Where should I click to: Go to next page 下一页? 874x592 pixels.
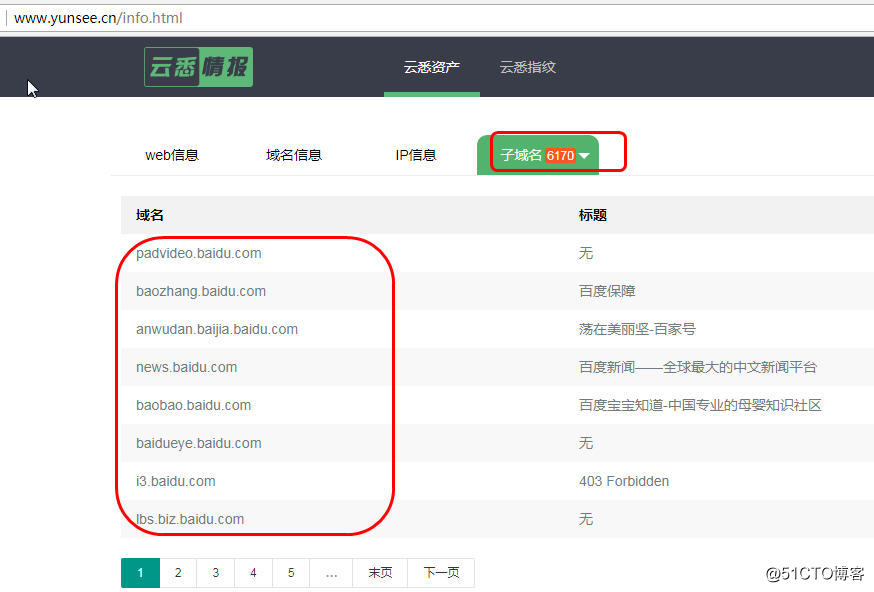click(441, 572)
